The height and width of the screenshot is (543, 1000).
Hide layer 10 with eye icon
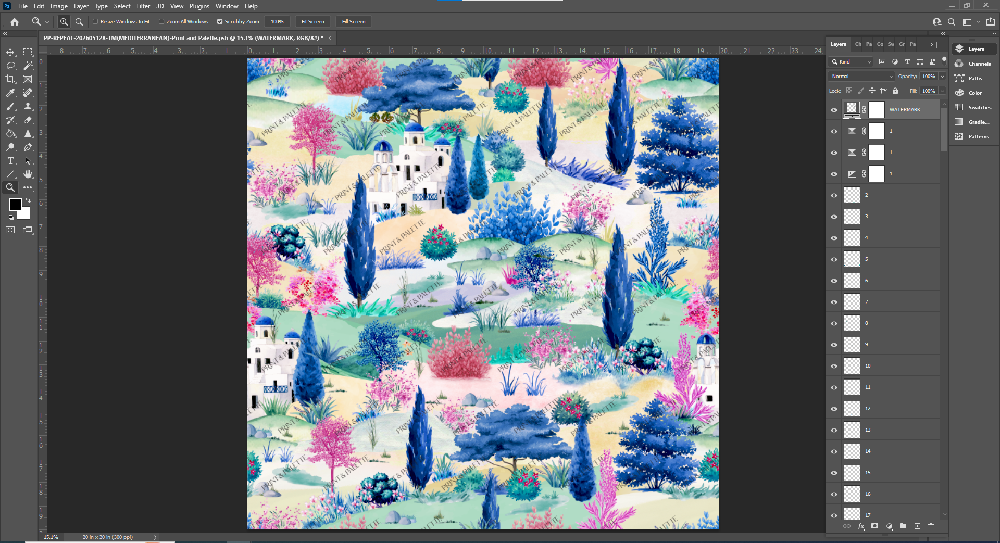[834, 366]
